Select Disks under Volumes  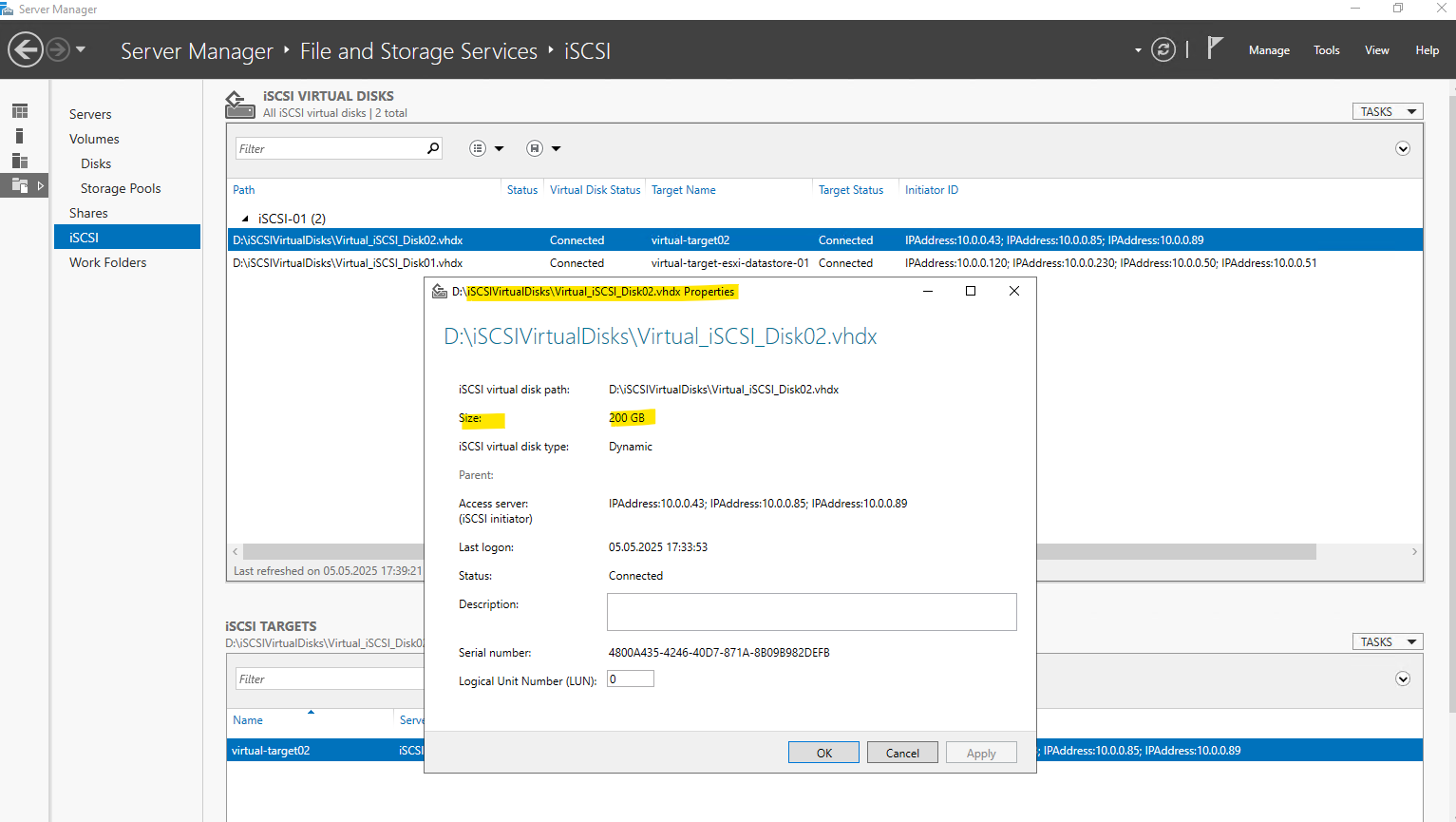[x=96, y=163]
